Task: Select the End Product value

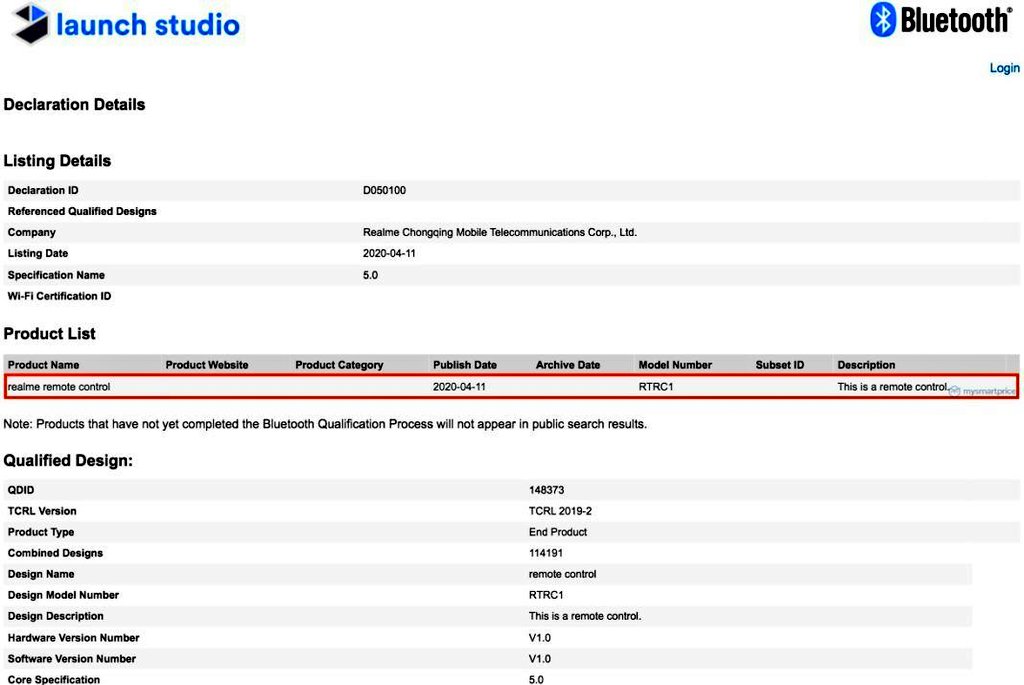Action: pos(558,532)
